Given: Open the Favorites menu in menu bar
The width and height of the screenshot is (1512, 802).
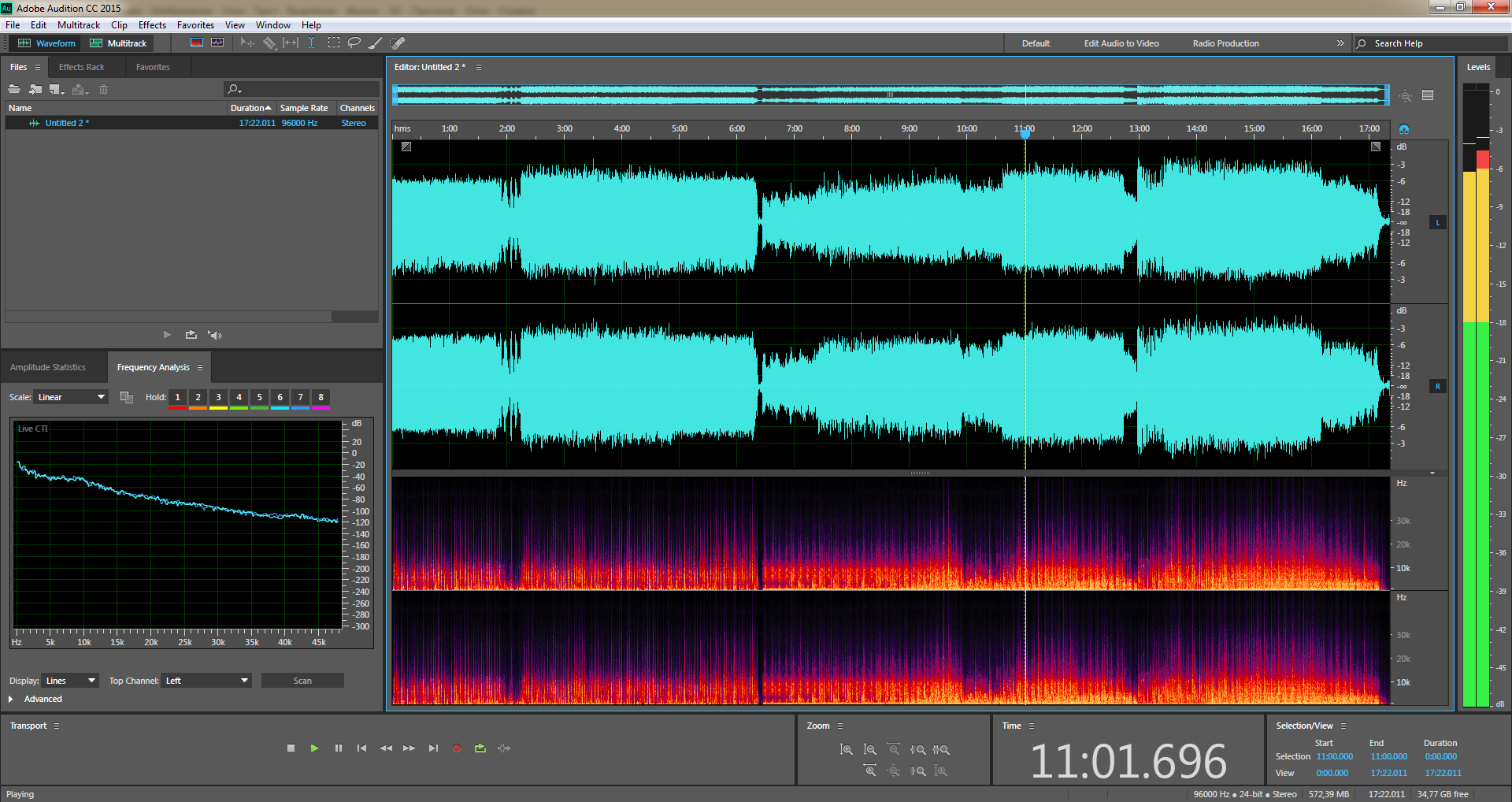Looking at the screenshot, I should point(195,25).
